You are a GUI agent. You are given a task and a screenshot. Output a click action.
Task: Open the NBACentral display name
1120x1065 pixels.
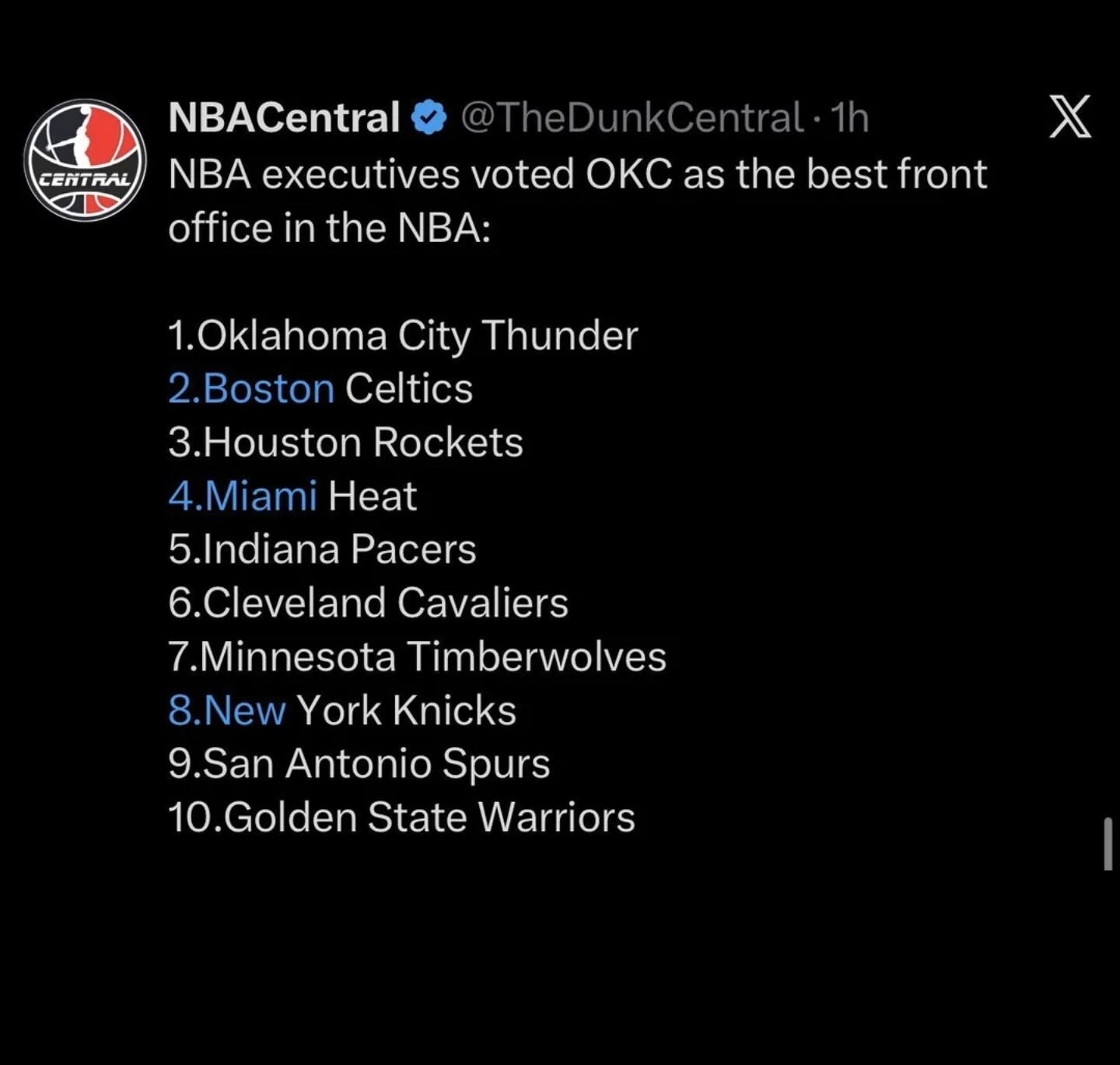click(x=284, y=118)
